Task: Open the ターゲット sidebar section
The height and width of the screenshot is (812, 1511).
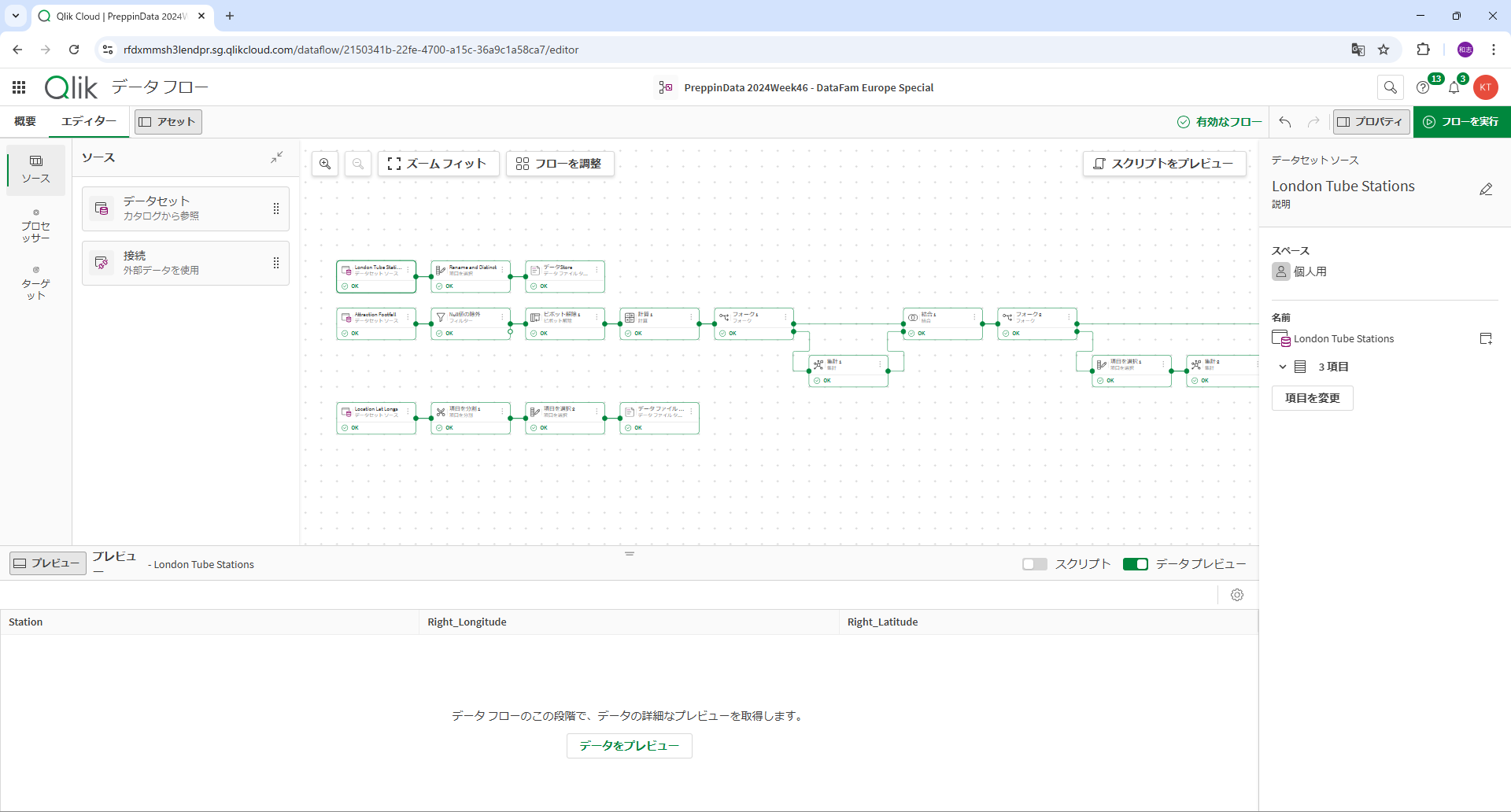Action: (36, 284)
